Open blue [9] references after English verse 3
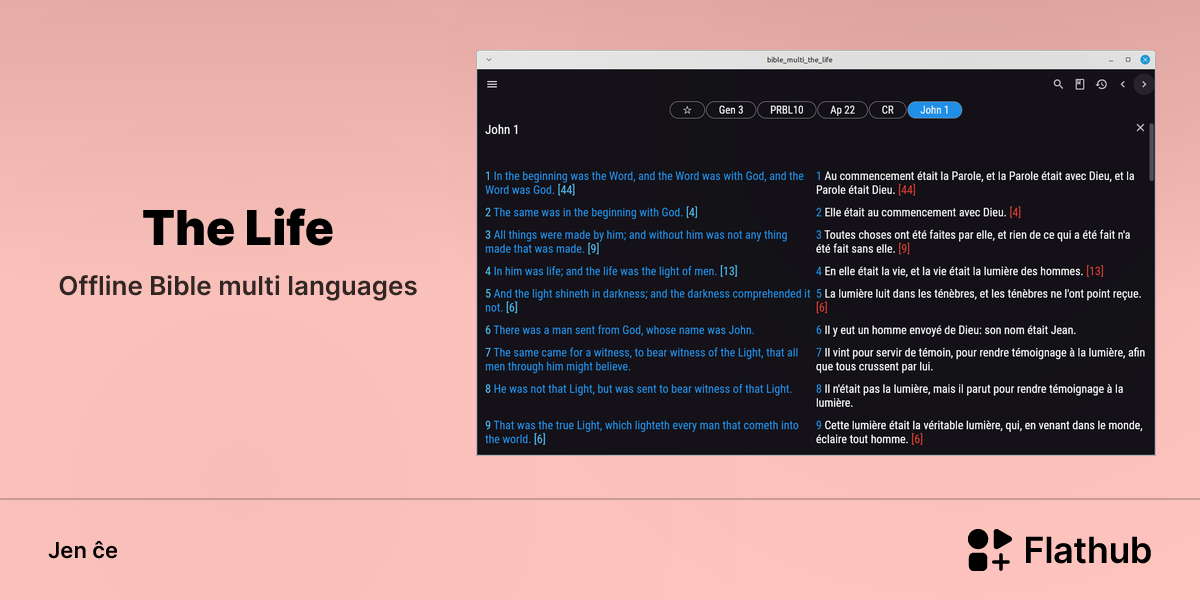The width and height of the screenshot is (1200, 600). [x=593, y=249]
